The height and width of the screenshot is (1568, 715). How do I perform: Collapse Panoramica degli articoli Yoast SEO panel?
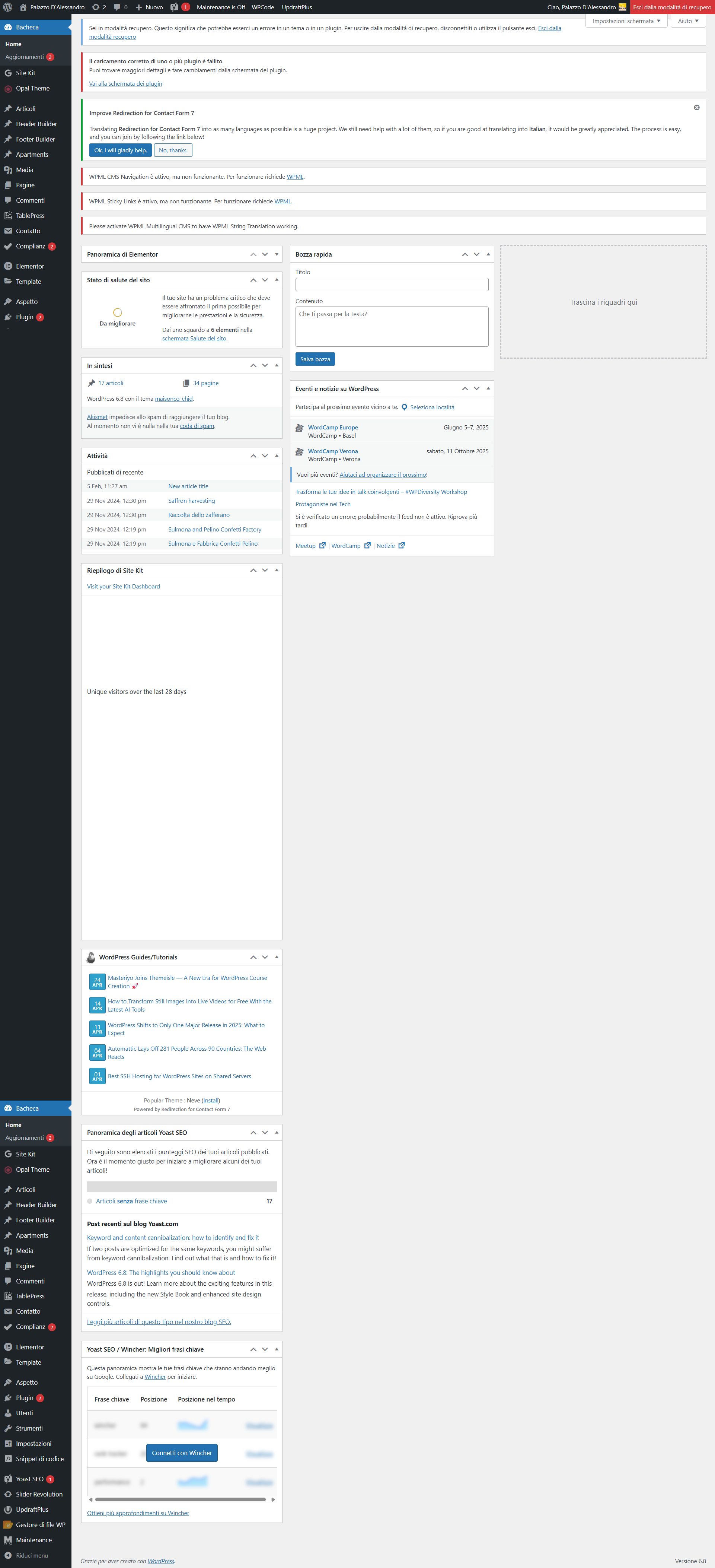[x=277, y=1132]
